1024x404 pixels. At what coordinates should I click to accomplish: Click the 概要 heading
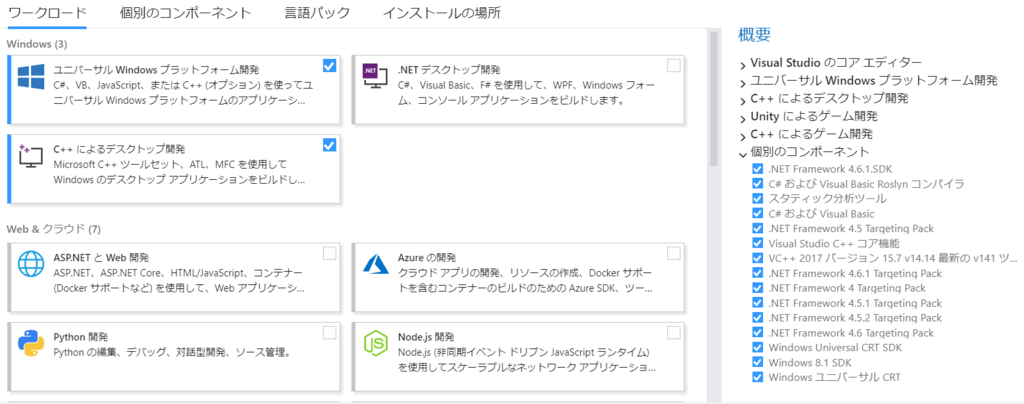pos(754,35)
